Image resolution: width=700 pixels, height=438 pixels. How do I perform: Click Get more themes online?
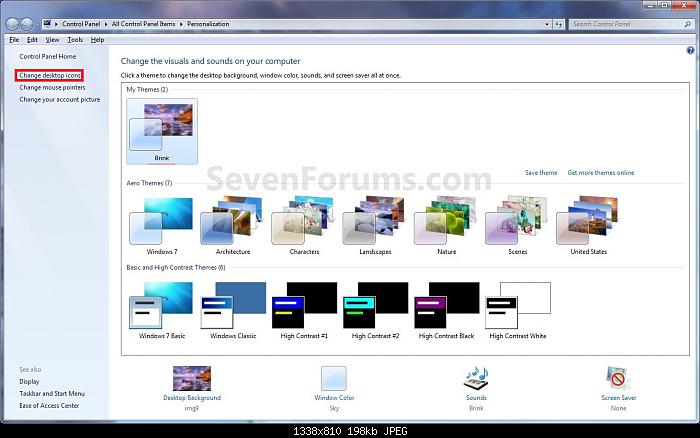coord(601,172)
